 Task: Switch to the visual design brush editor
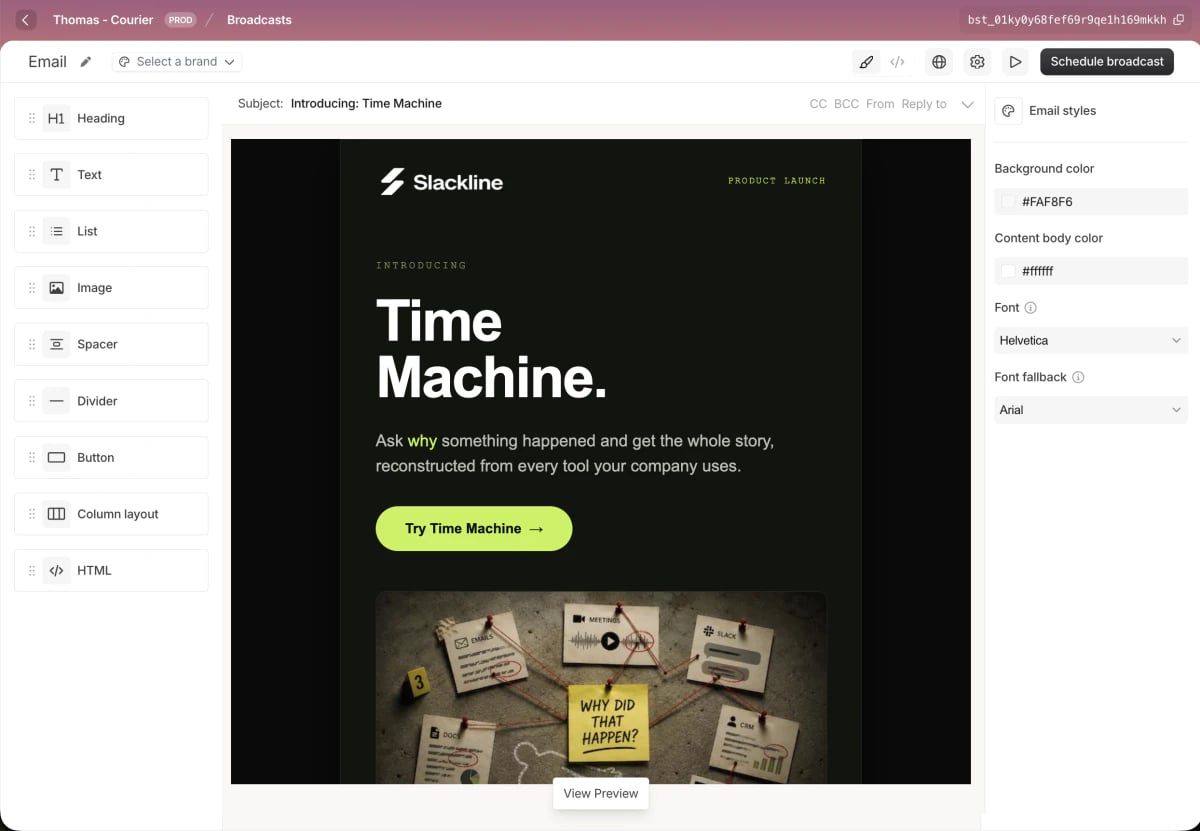pos(866,62)
